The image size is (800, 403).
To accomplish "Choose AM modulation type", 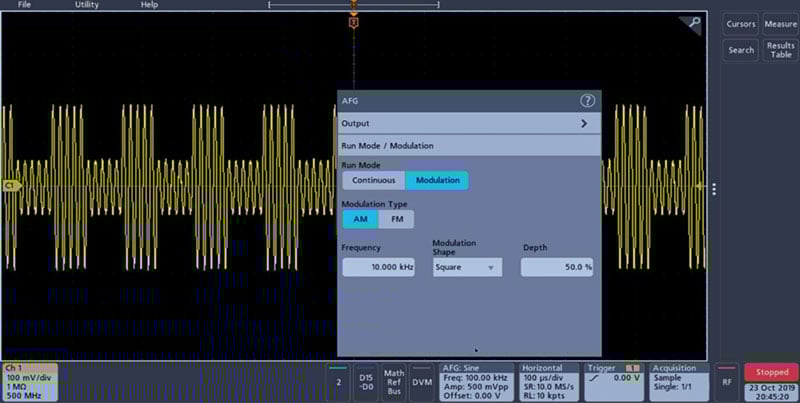I will pos(360,219).
